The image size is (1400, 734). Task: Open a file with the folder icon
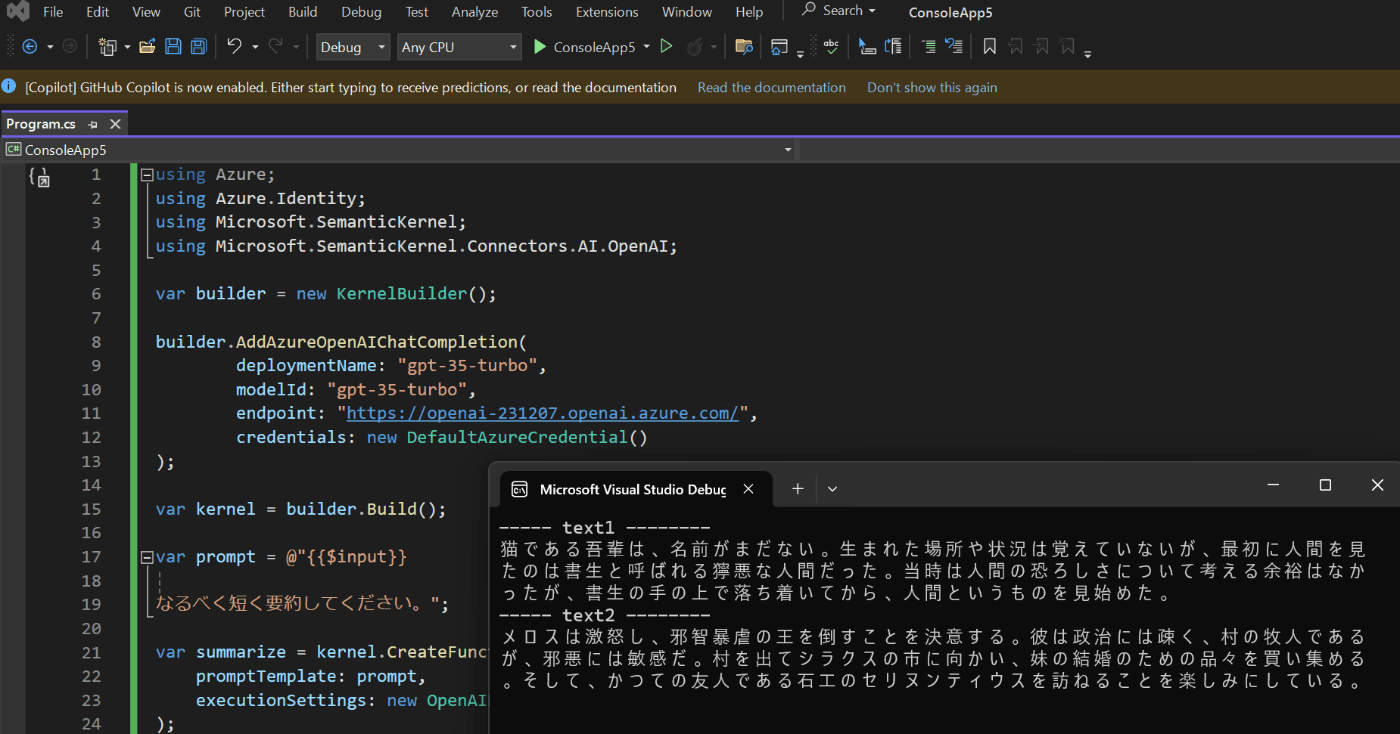point(147,47)
